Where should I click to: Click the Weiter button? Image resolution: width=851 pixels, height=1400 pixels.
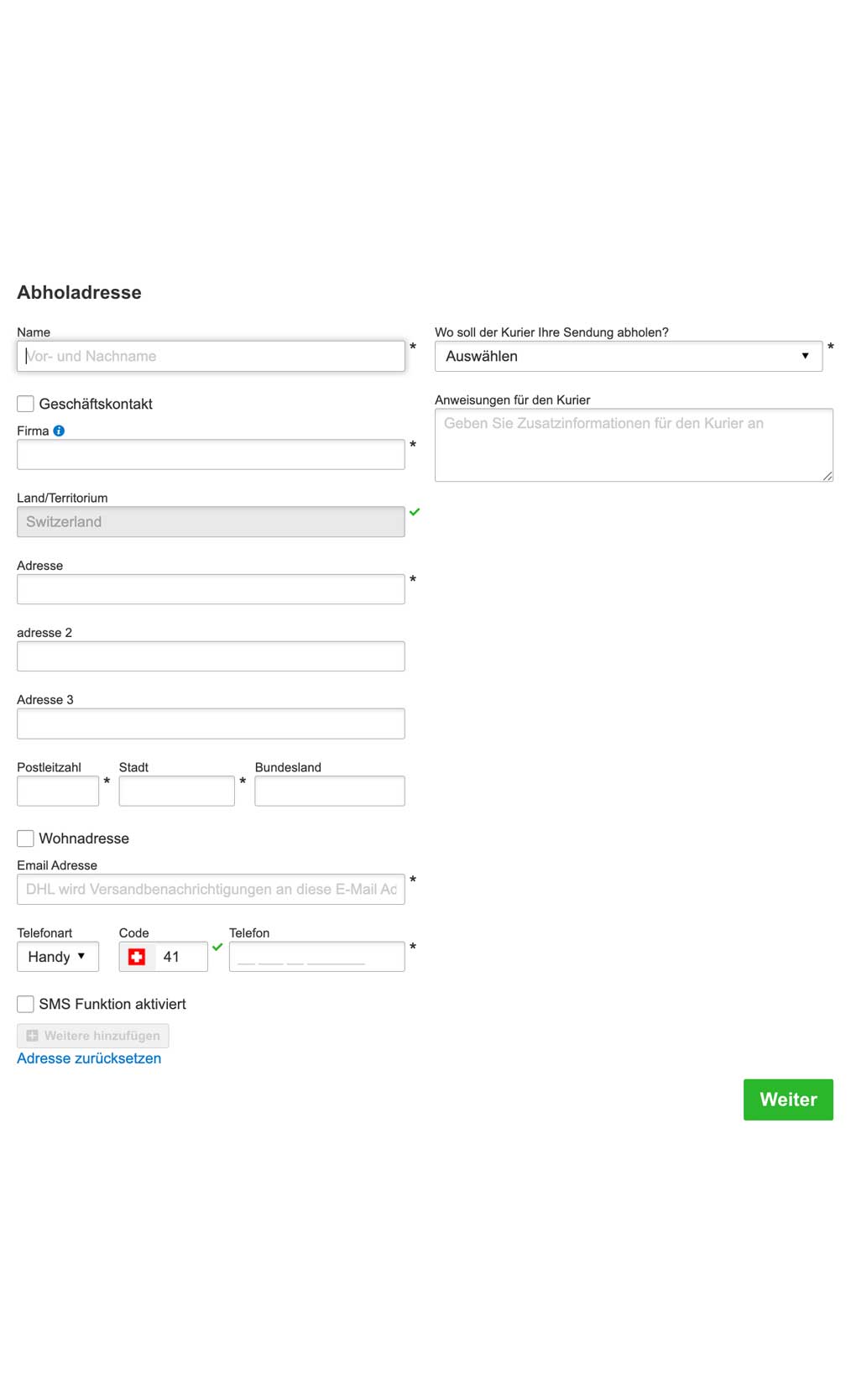[787, 1100]
